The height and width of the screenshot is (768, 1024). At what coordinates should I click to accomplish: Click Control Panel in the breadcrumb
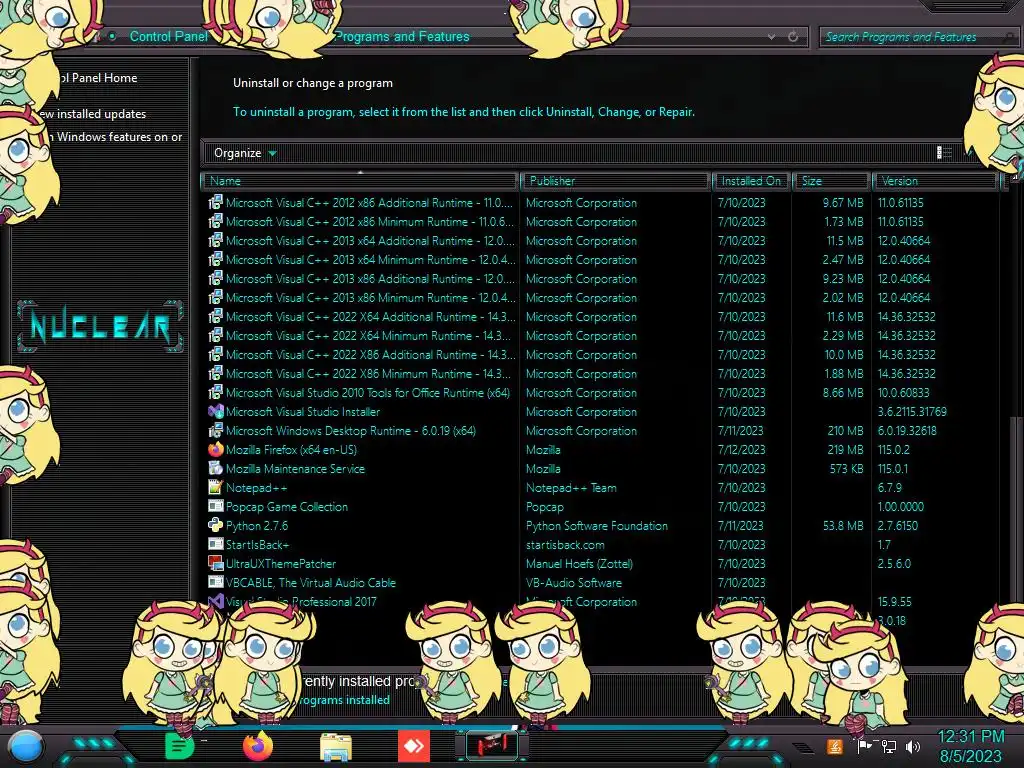[168, 37]
